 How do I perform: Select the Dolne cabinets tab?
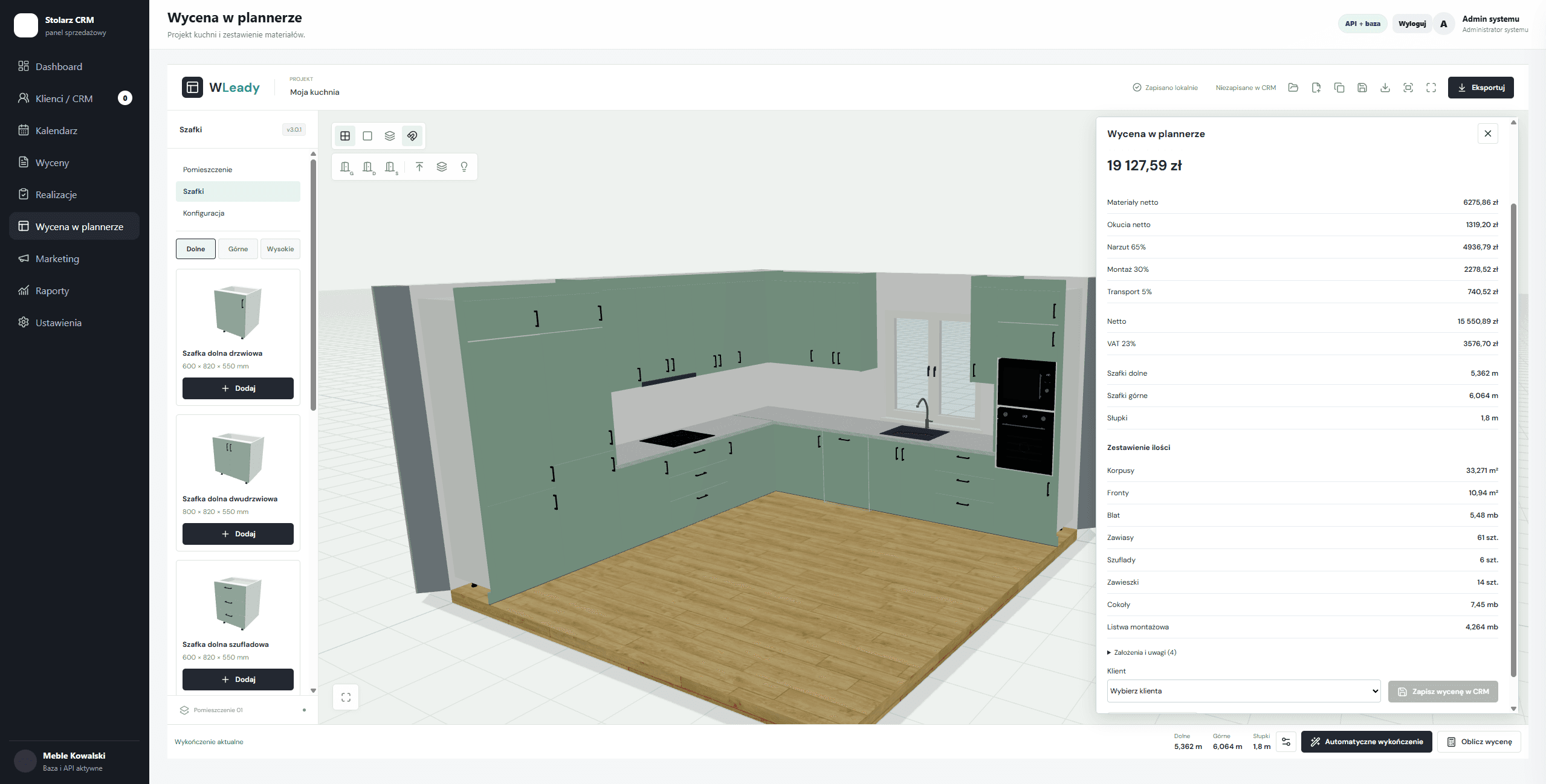(196, 249)
